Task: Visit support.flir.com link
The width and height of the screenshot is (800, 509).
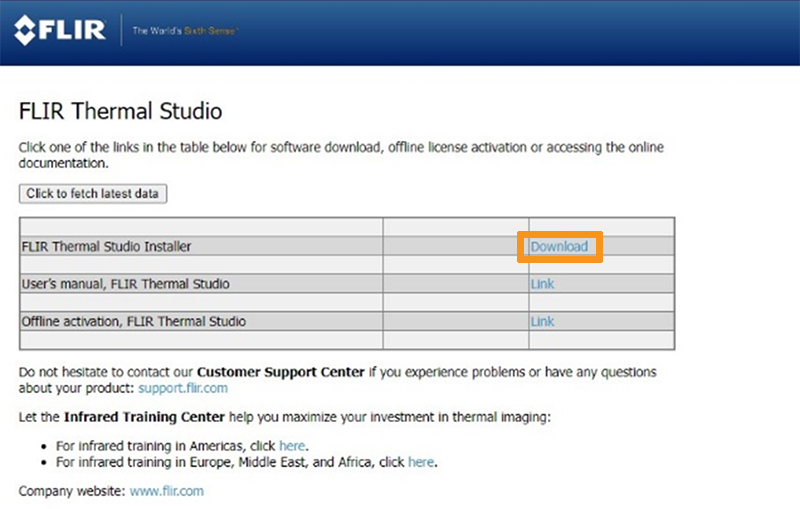Action: click(183, 388)
